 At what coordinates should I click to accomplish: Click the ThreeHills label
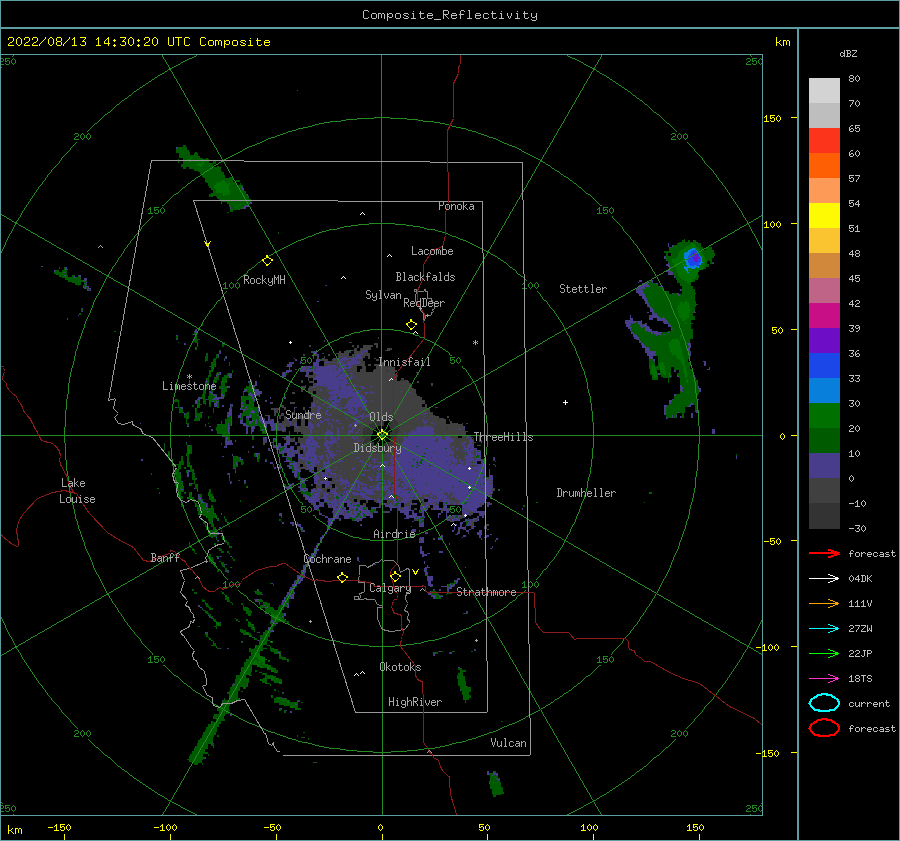point(503,437)
